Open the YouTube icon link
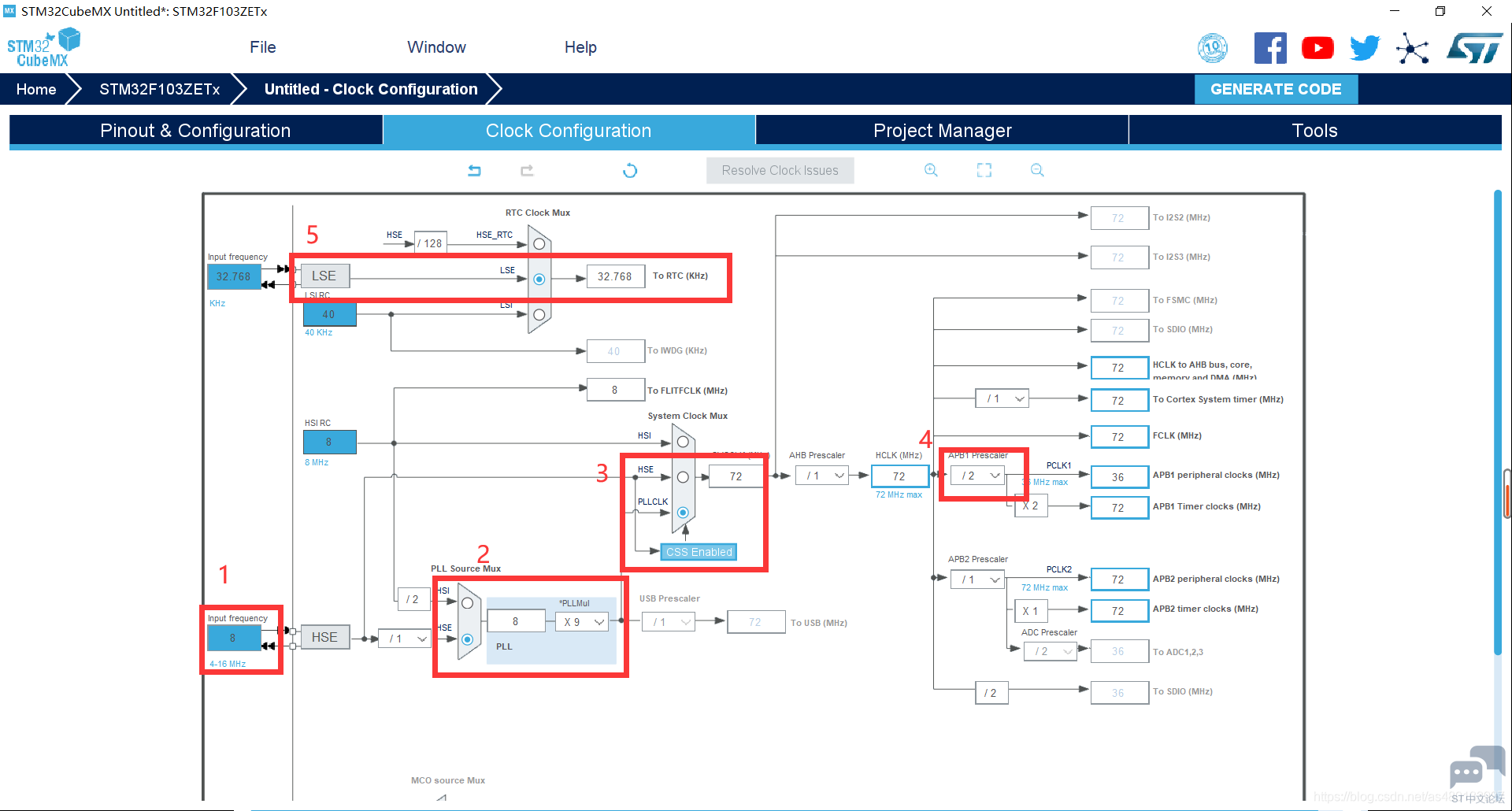Image resolution: width=1512 pixels, height=811 pixels. [1317, 48]
